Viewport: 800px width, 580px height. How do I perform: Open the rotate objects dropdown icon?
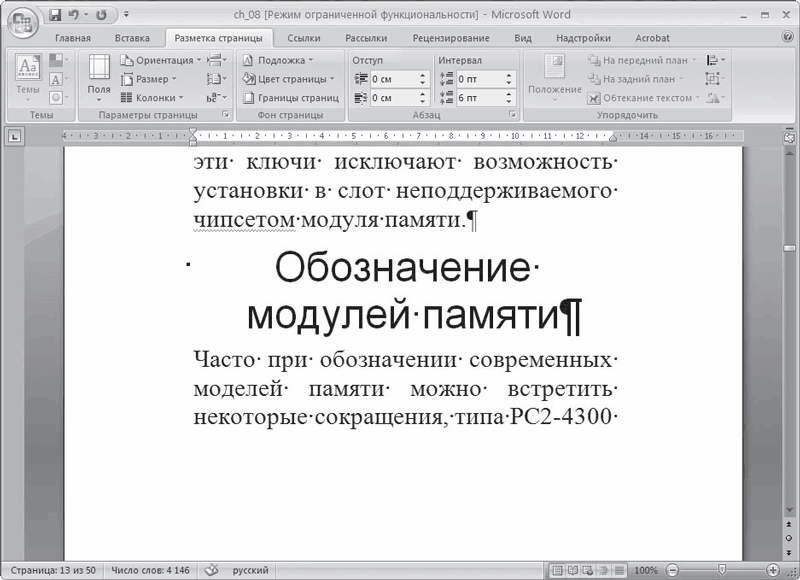(716, 97)
